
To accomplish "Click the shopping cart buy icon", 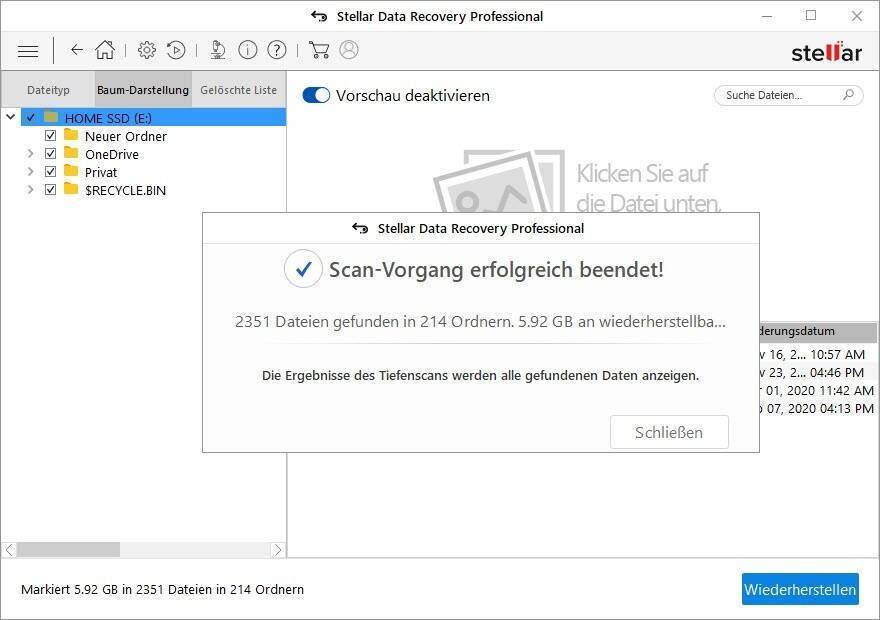I will point(319,50).
